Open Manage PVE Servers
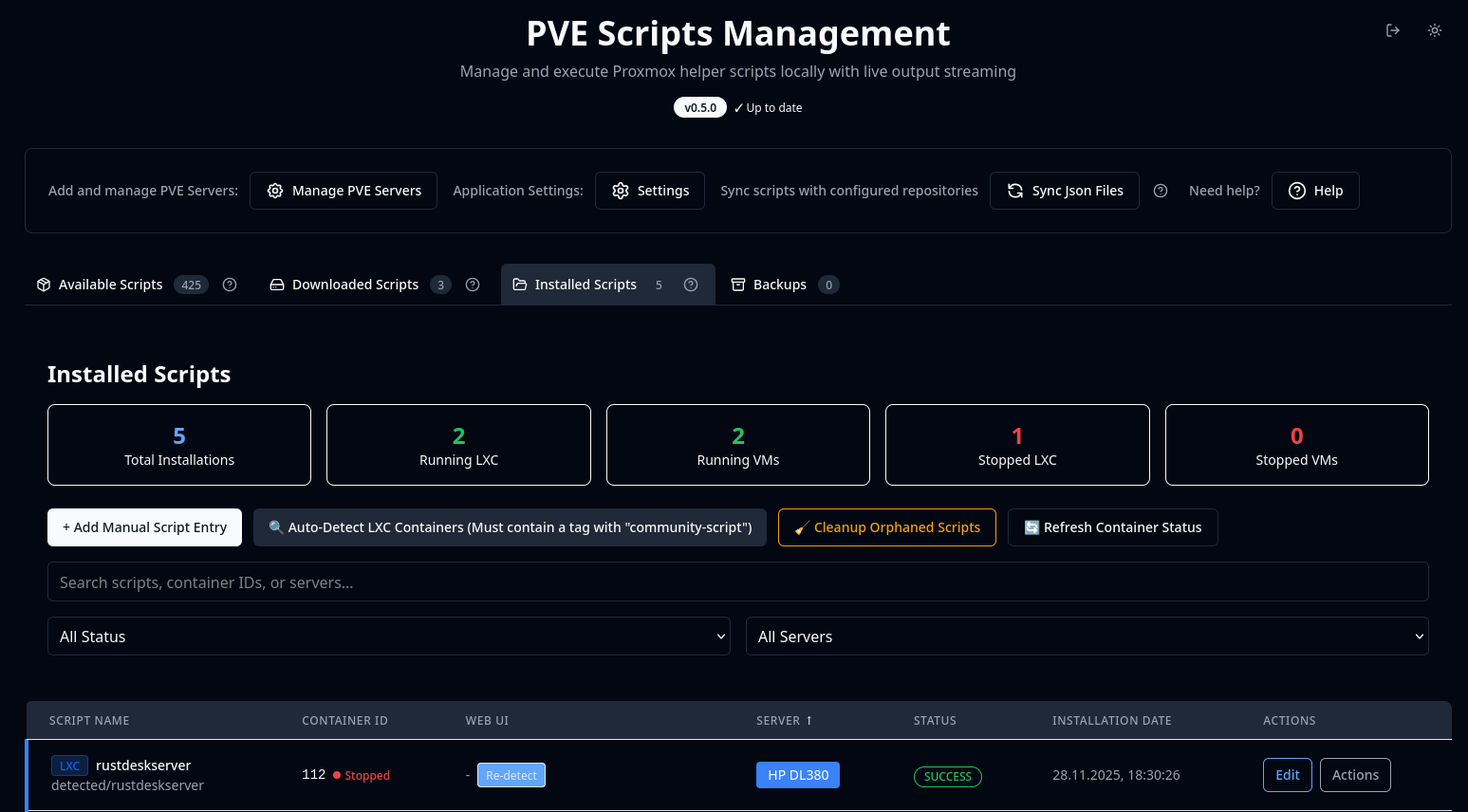1468x812 pixels. [x=344, y=191]
